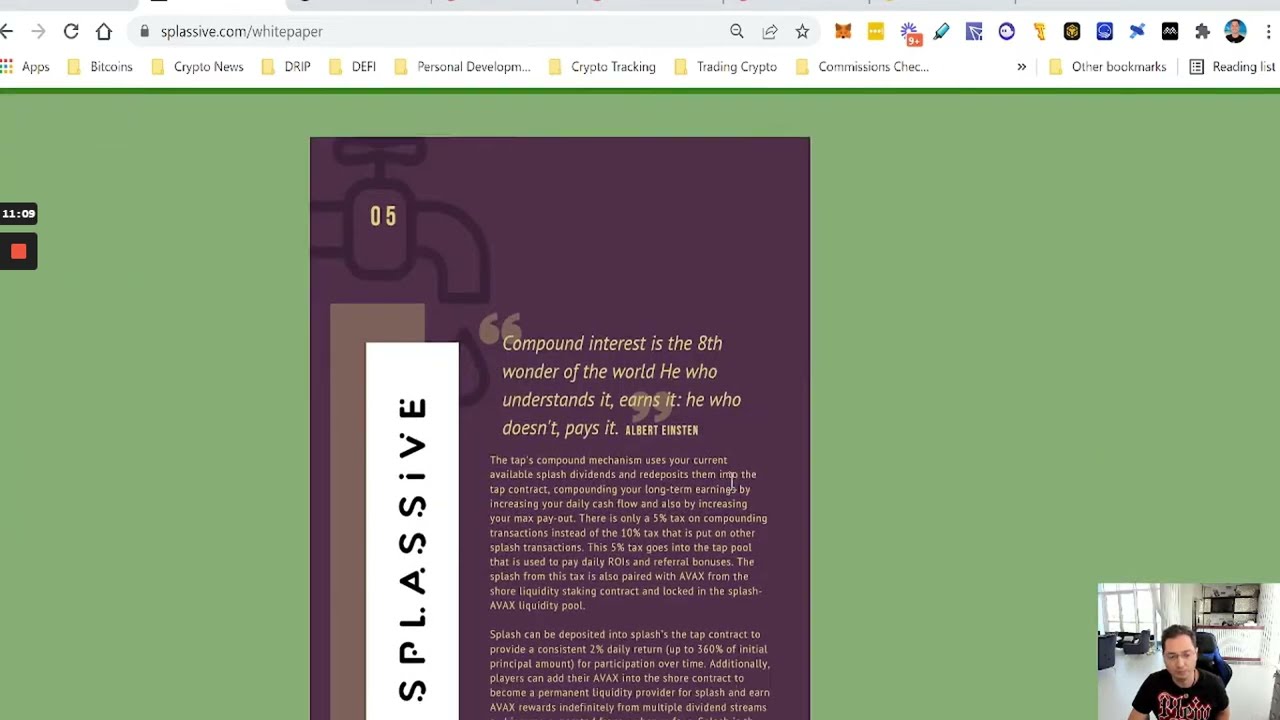This screenshot has height=720, width=1280.
Task: Open the Bitcoins bookmark folder
Action: click(x=100, y=67)
